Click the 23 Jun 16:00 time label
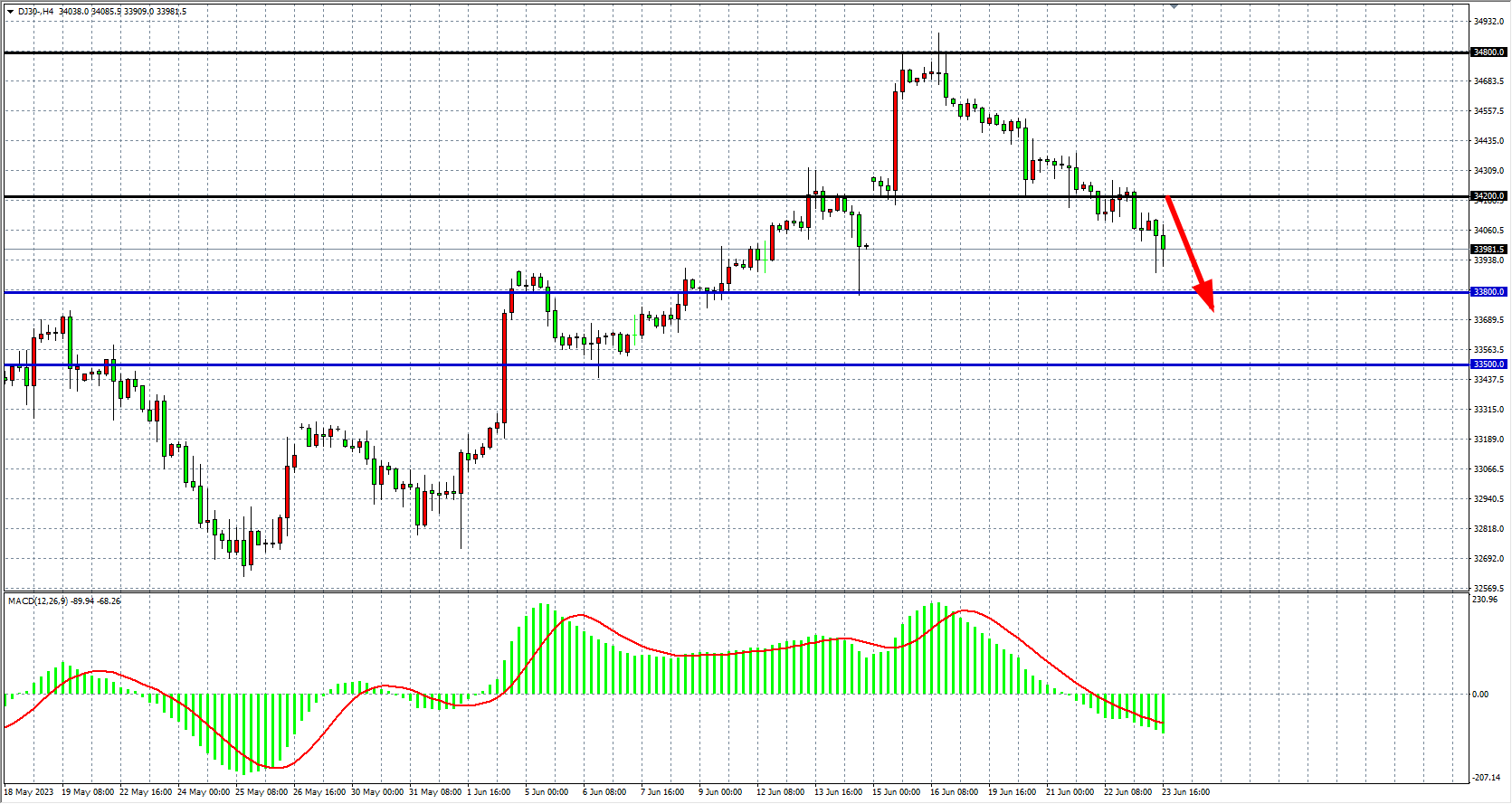Screen dimensions: 1512x804 point(1185,792)
